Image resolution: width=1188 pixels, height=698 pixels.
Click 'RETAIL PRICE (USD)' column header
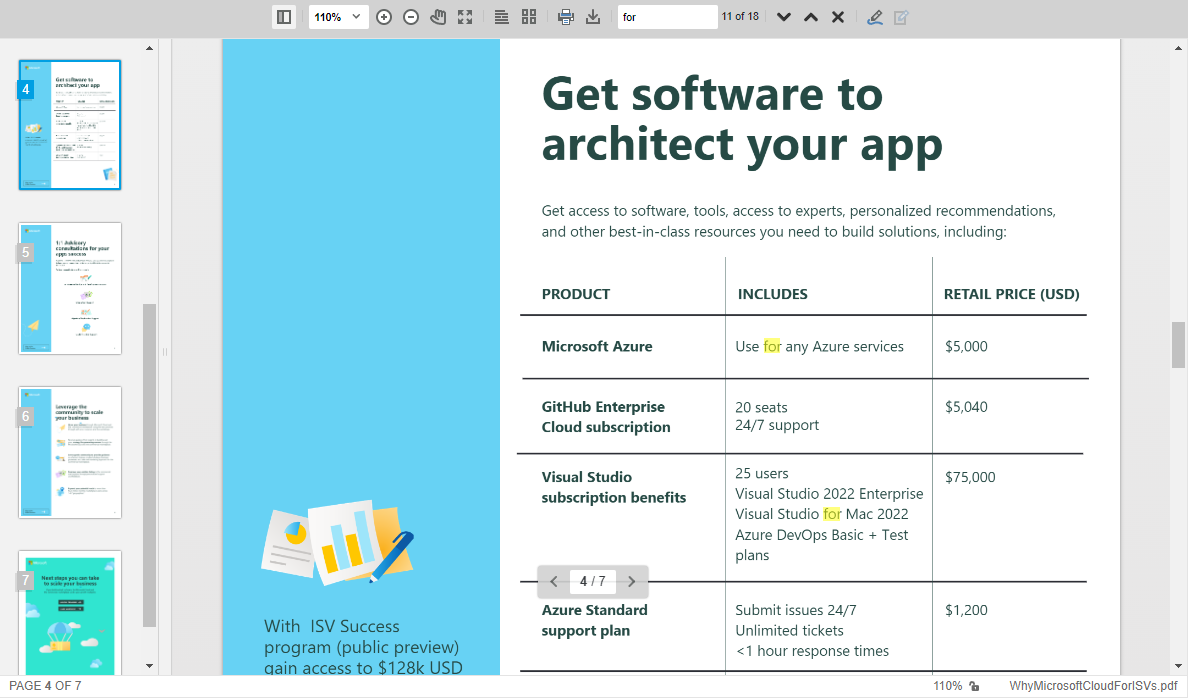[x=1011, y=294]
